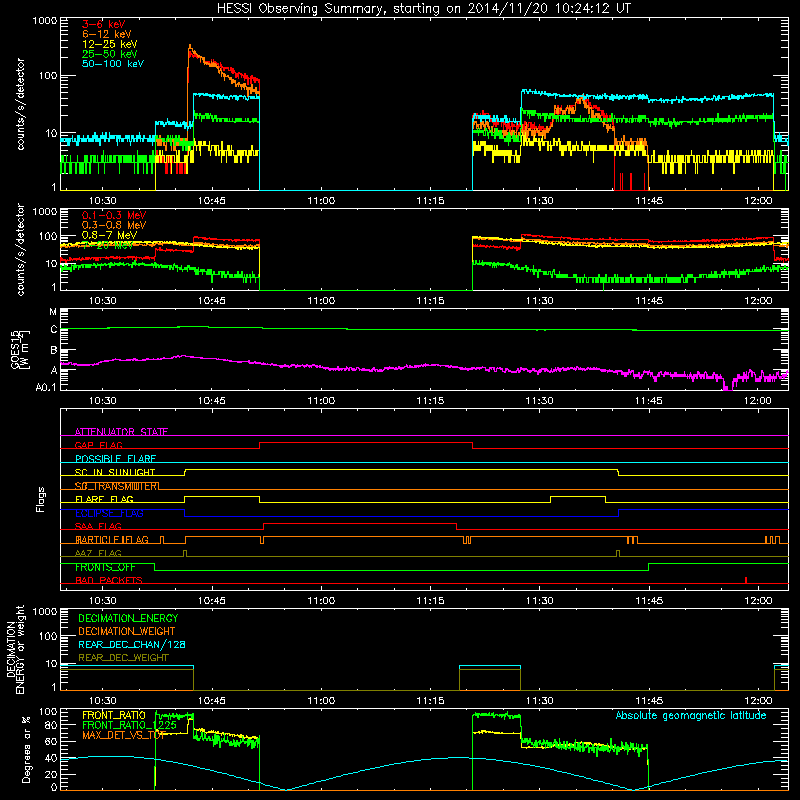Click the PARTICLE_FLAG label
This screenshot has width=800, height=800.
(x=112, y=539)
